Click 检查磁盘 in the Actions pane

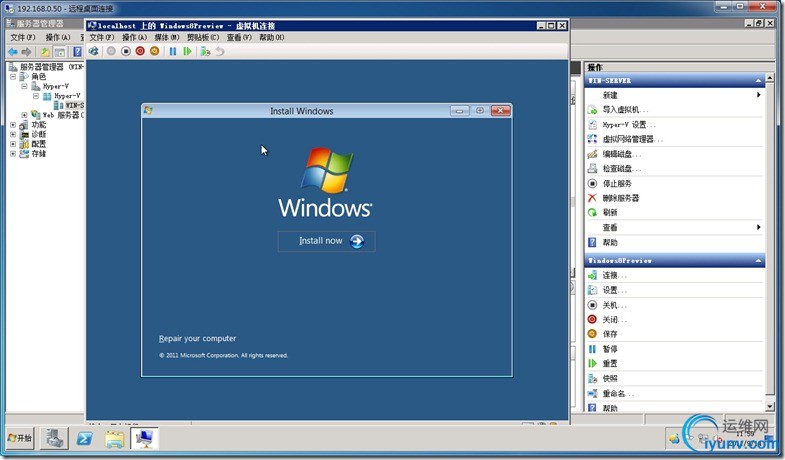[621, 169]
